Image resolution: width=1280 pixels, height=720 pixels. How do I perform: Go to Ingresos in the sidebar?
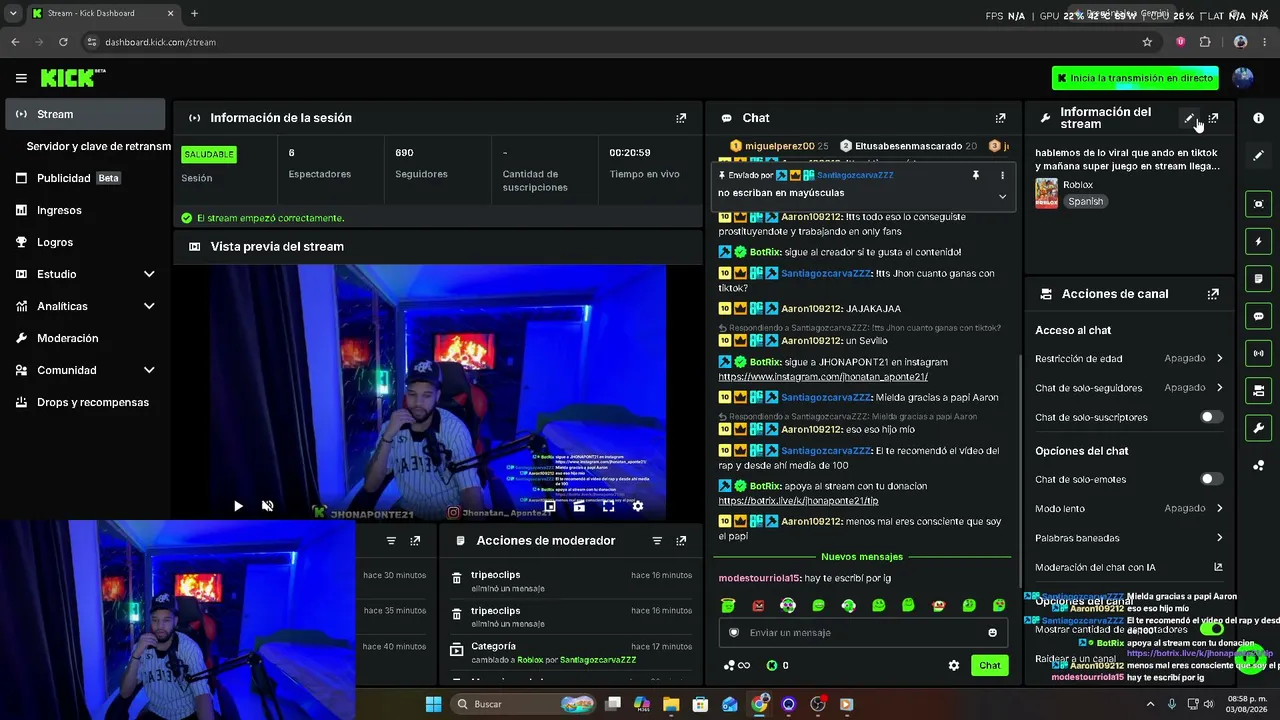click(85, 210)
